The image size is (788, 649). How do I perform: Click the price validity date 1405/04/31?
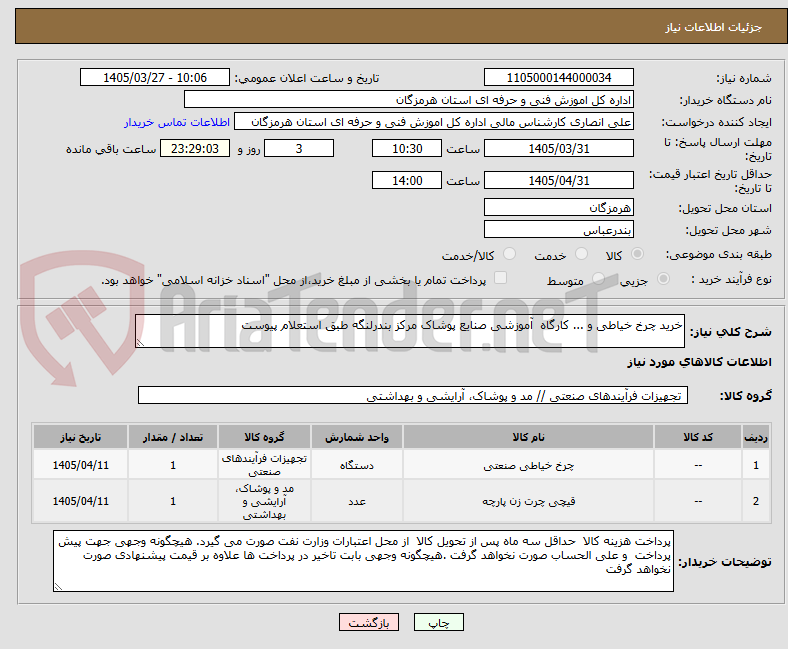coord(558,180)
